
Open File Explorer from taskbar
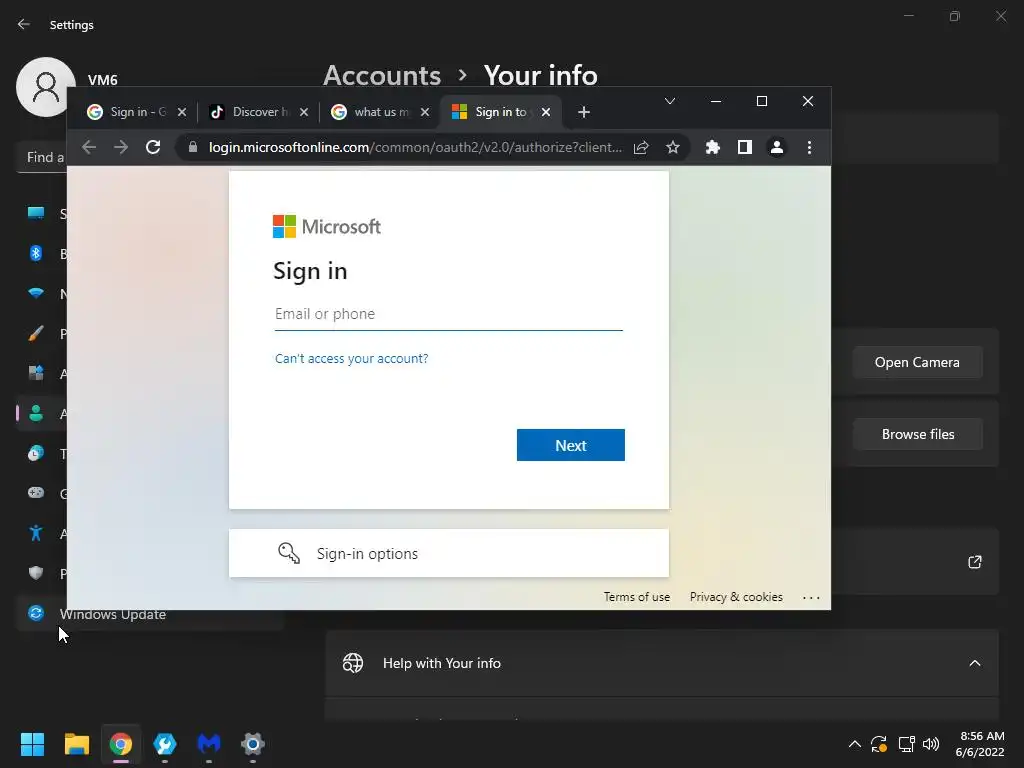[76, 744]
